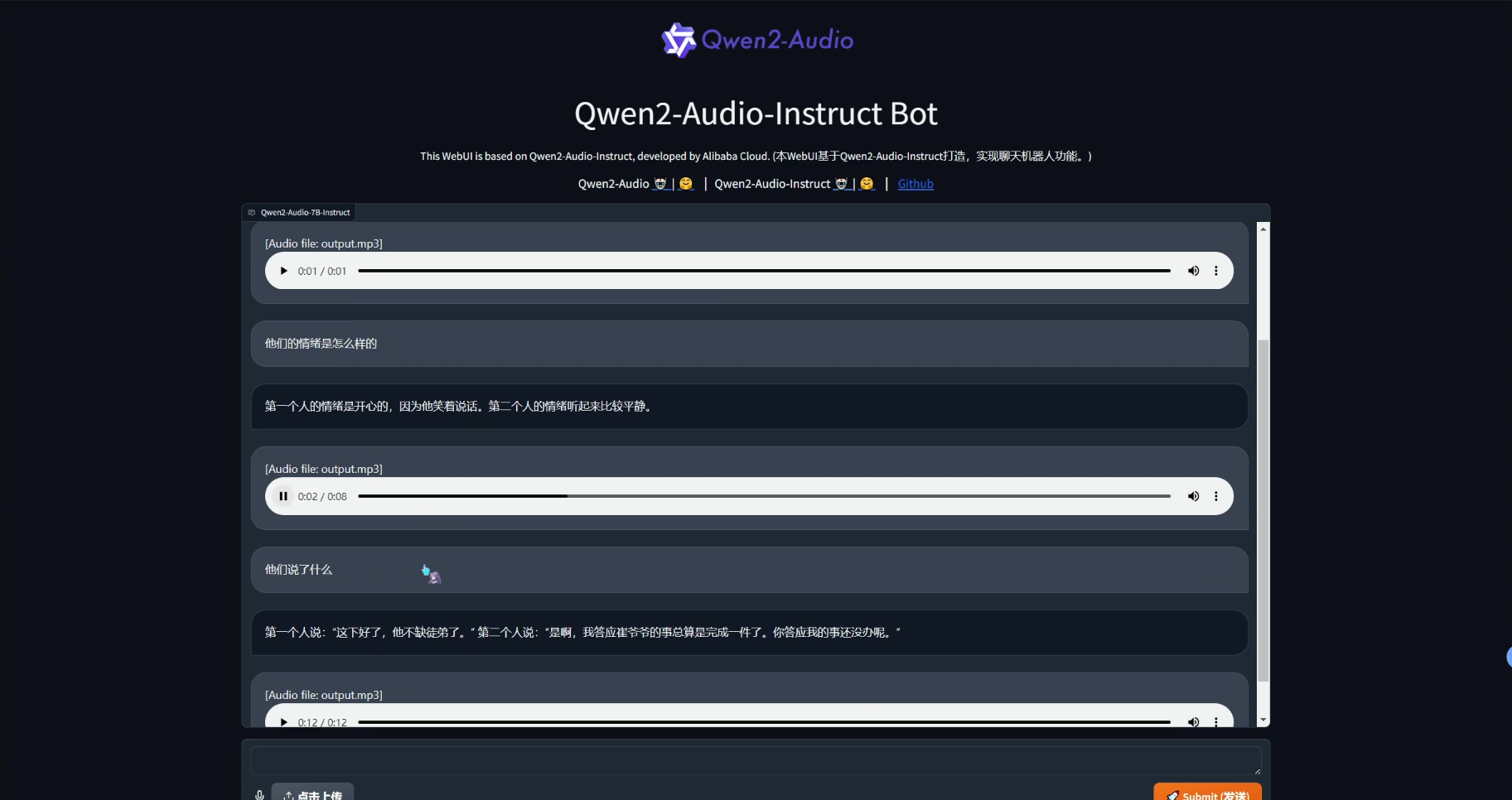Click the 0:01 / 0:01 time label
Viewport: 1512px width, 800px height.
322,271
